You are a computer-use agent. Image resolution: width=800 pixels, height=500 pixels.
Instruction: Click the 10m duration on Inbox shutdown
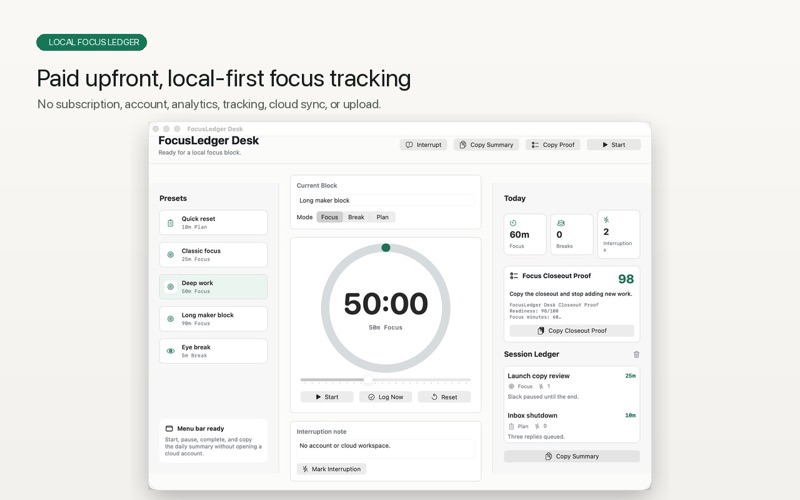pyautogui.click(x=631, y=415)
